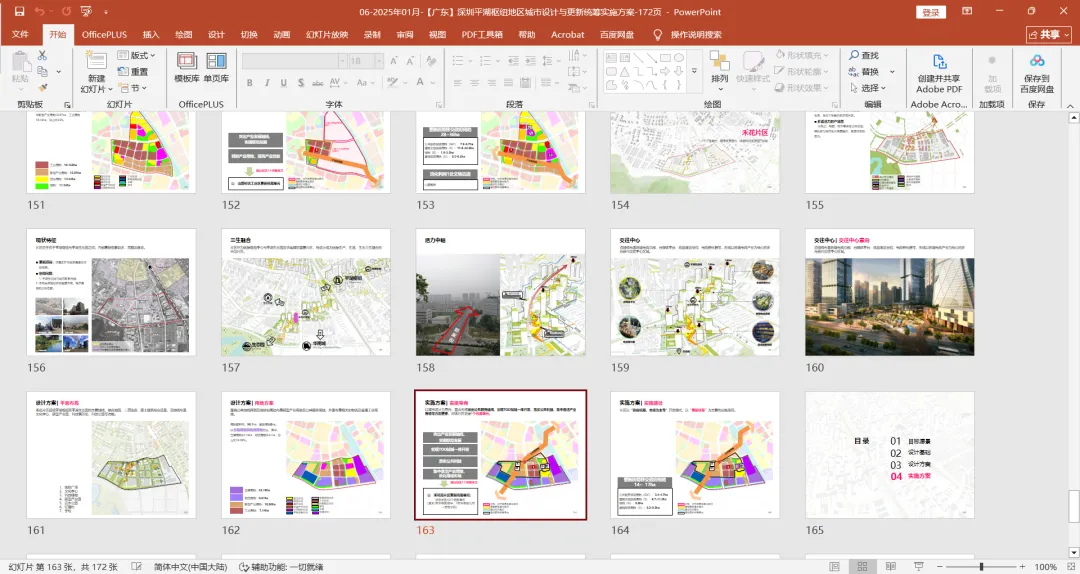Click the Reading view icon in status bar

891,566
